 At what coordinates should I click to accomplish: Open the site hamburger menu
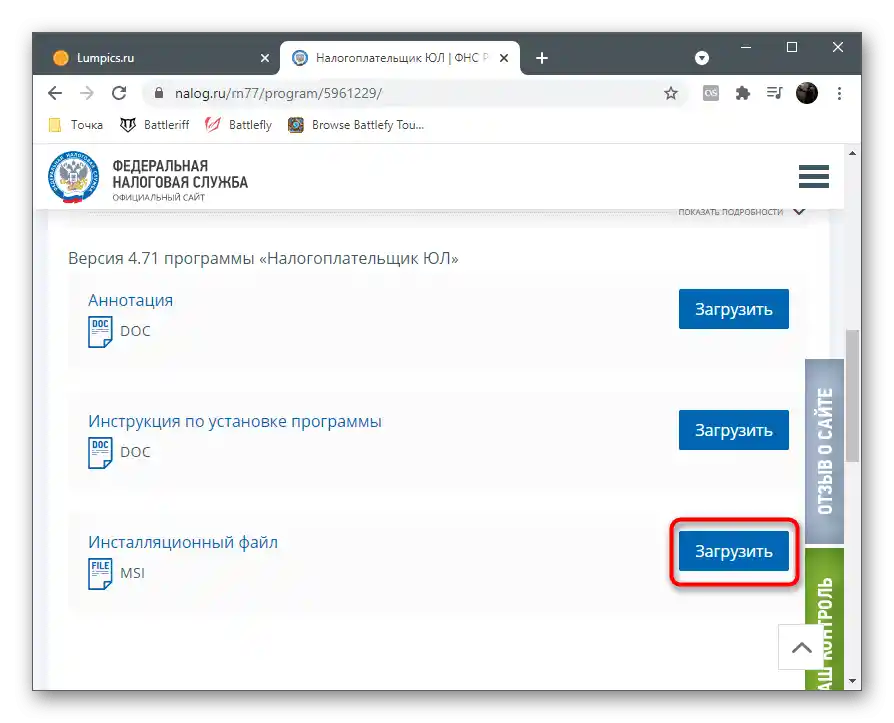click(x=814, y=176)
